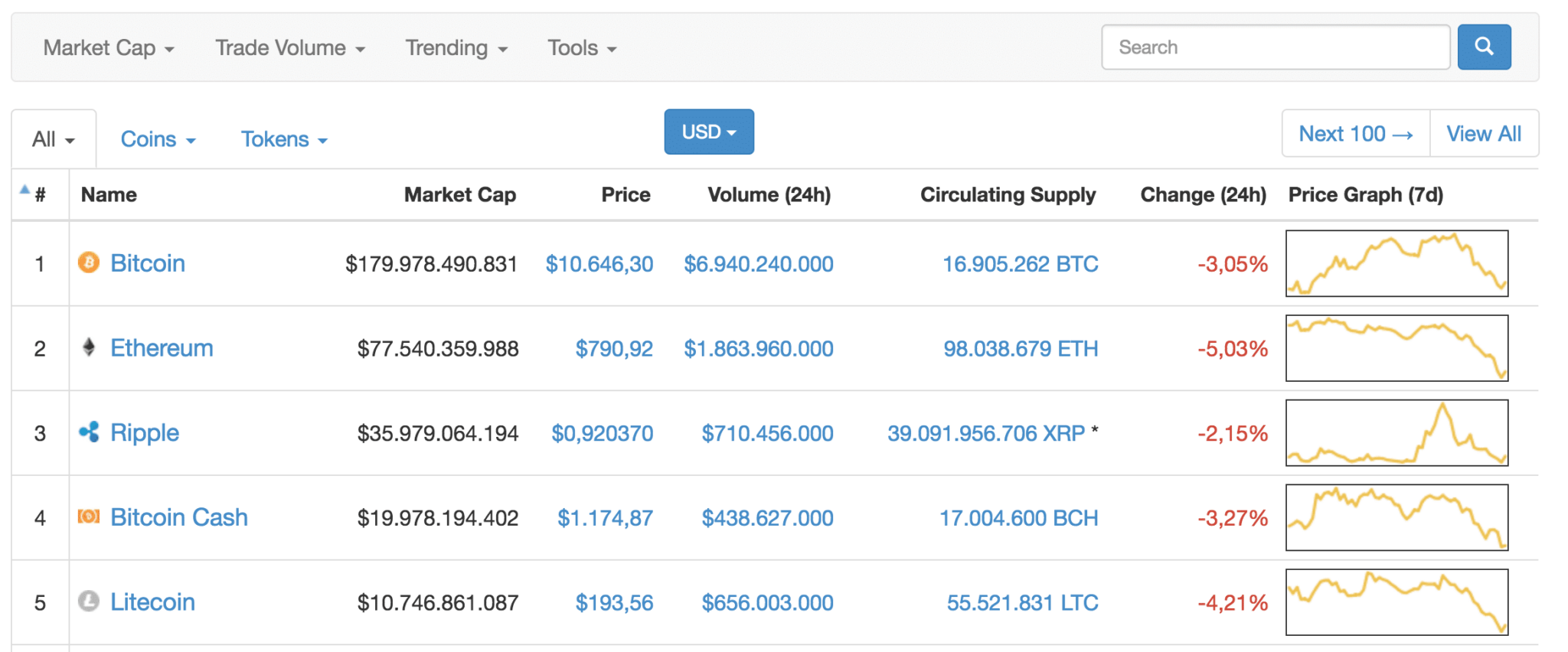Sort by the Price column header
The height and width of the screenshot is (652, 1568).
626,195
